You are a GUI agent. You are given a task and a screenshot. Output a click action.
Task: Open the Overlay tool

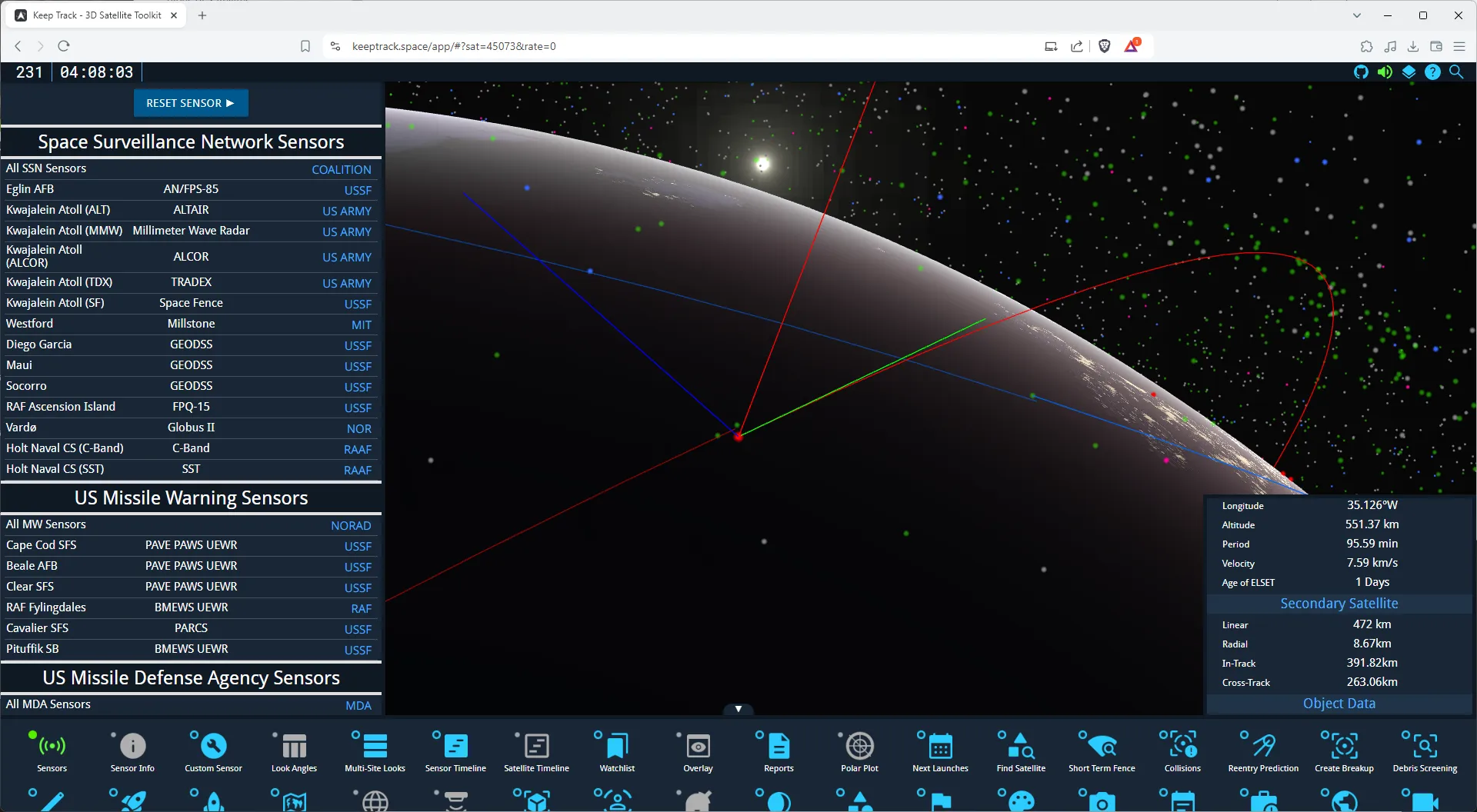[698, 752]
